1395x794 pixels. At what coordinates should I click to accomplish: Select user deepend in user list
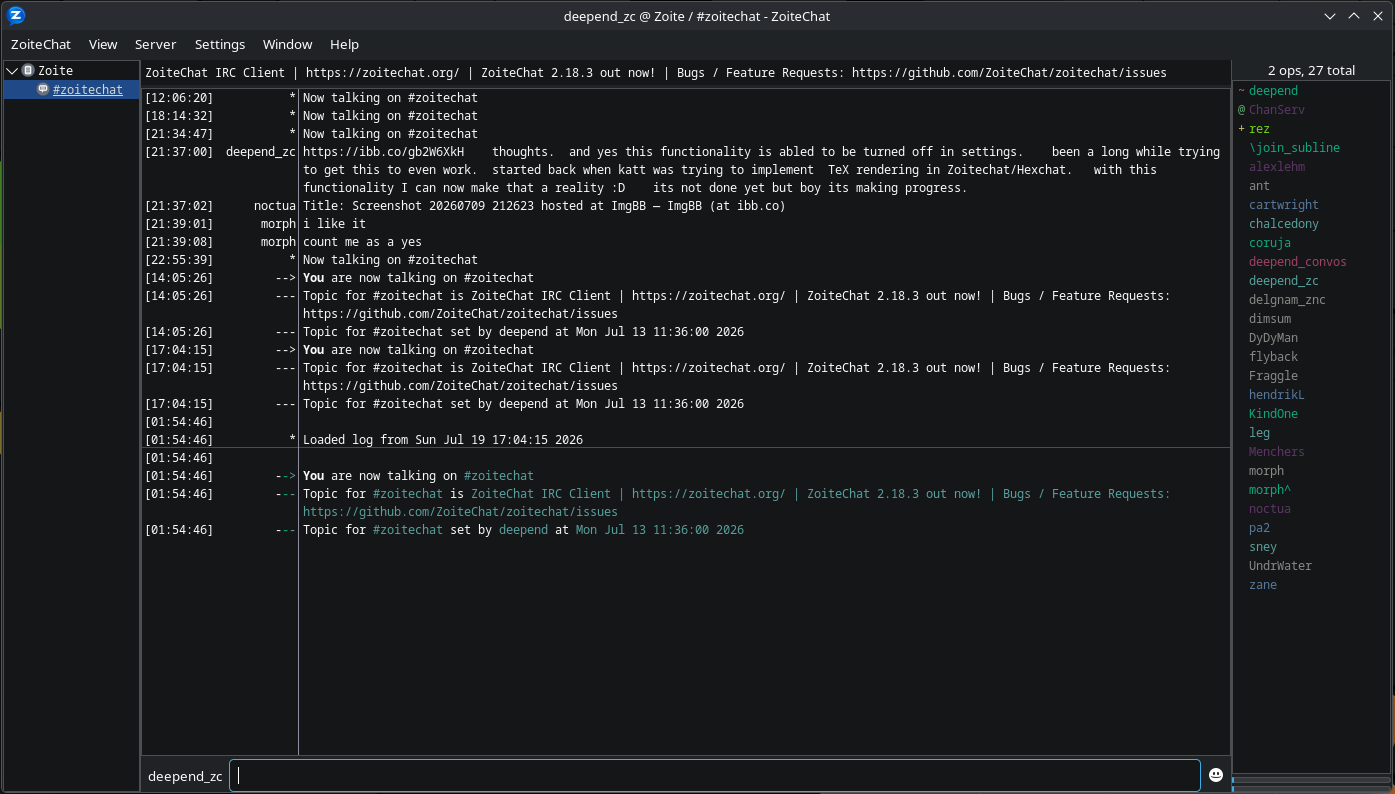tap(1274, 91)
